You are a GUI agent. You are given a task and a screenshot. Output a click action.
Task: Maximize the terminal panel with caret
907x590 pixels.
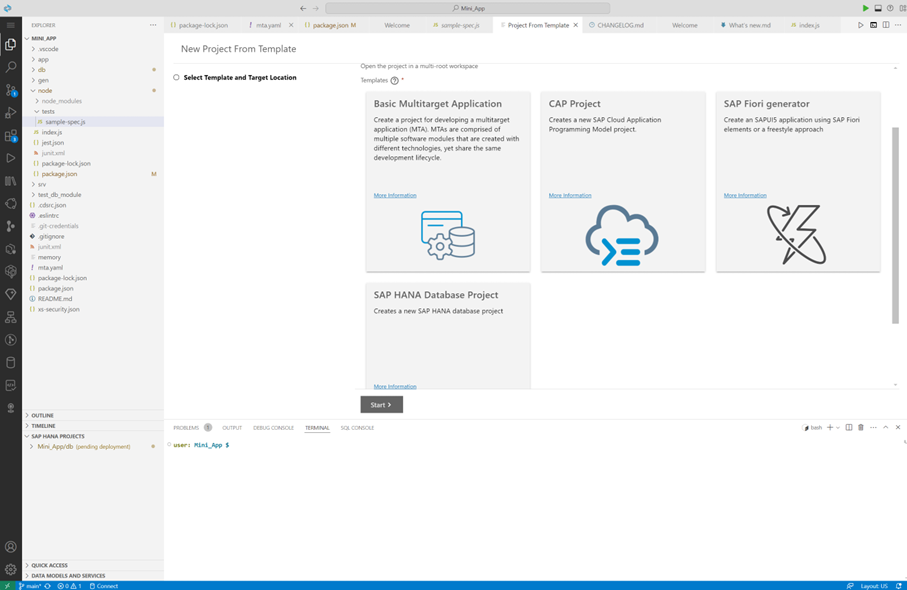click(x=886, y=427)
